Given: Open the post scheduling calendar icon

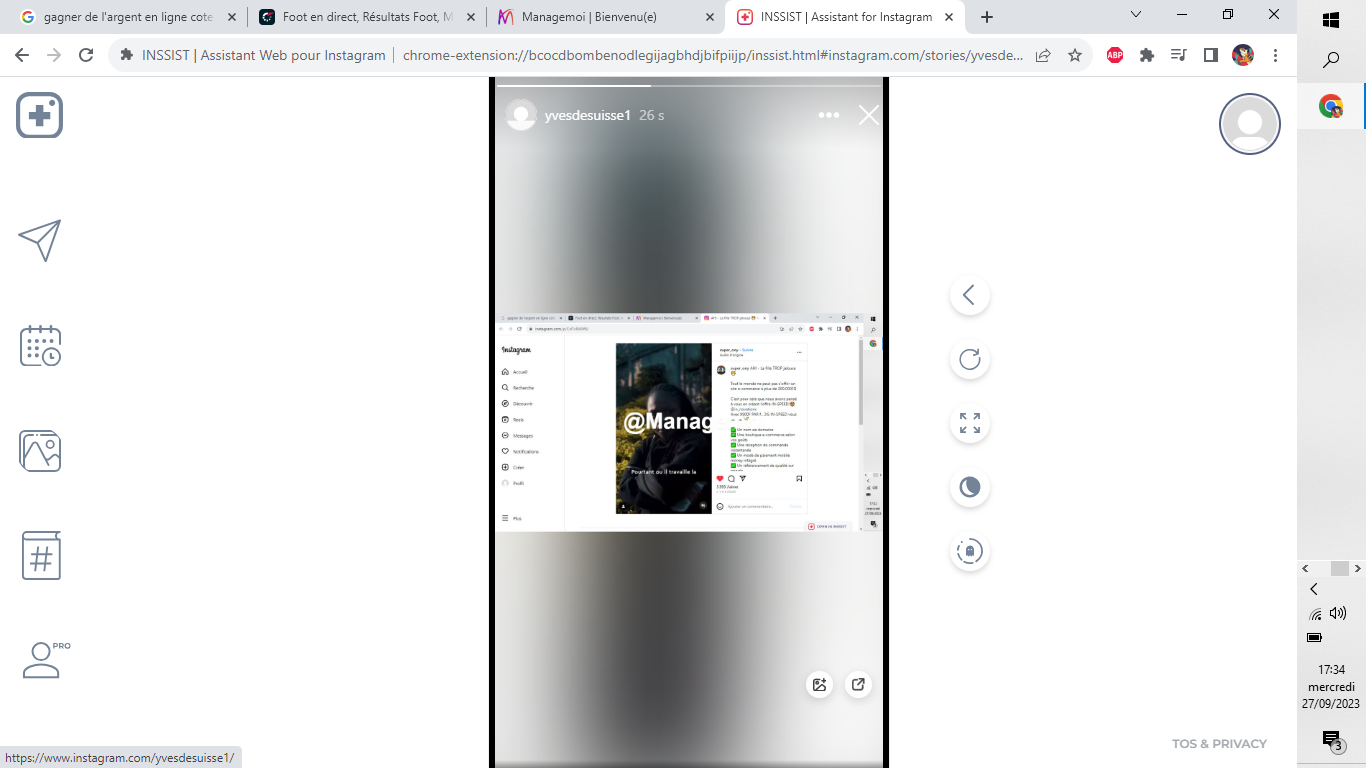Looking at the screenshot, I should click(x=40, y=345).
